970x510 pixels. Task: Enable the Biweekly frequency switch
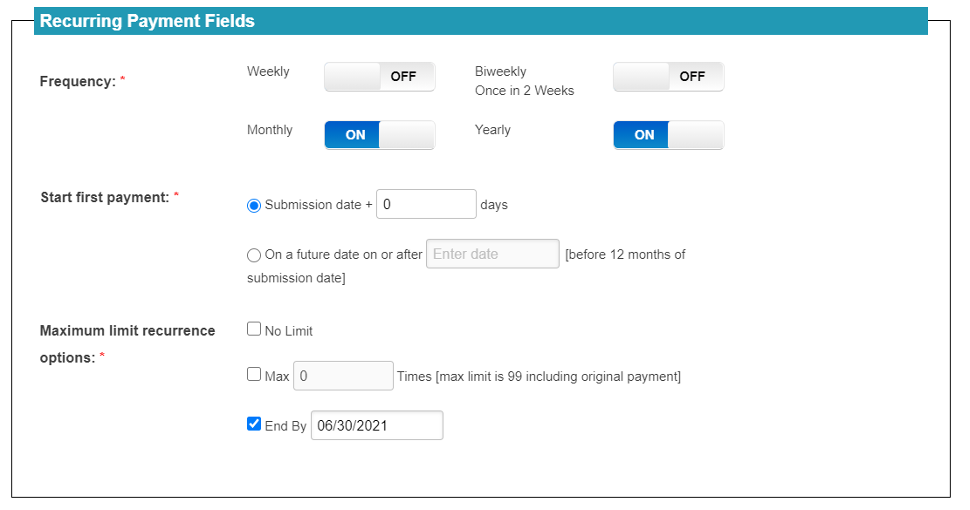[x=669, y=77]
